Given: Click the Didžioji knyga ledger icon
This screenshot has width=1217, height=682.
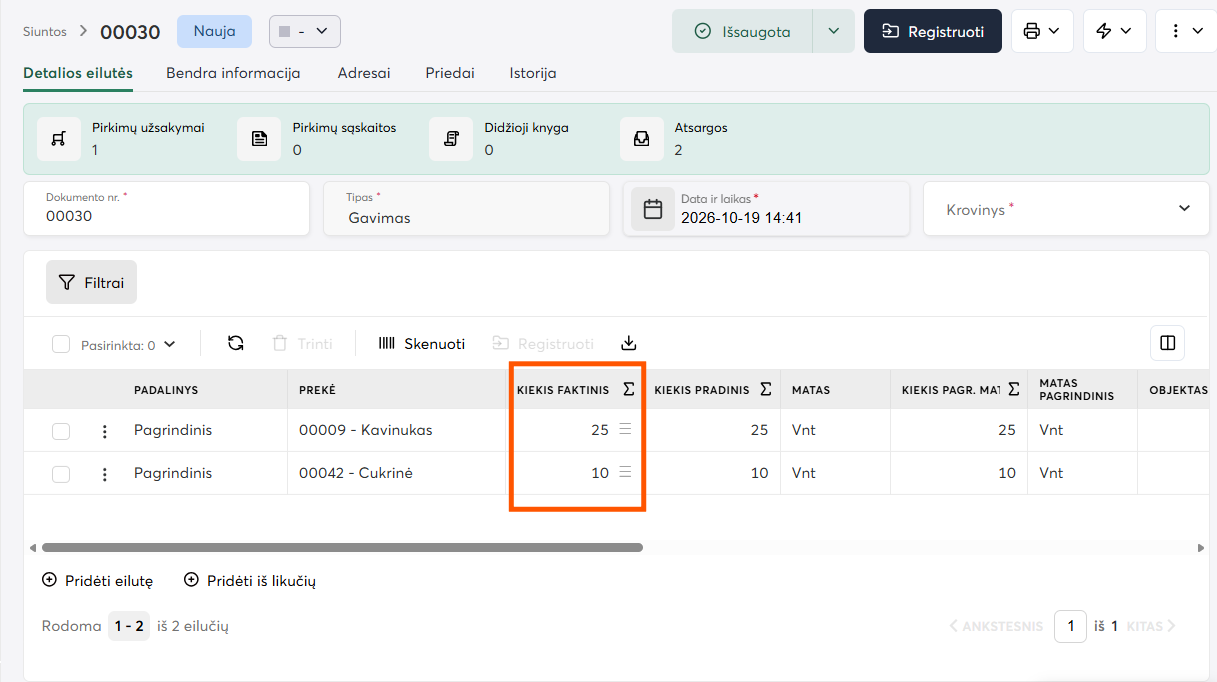Looking at the screenshot, I should click(x=451, y=139).
